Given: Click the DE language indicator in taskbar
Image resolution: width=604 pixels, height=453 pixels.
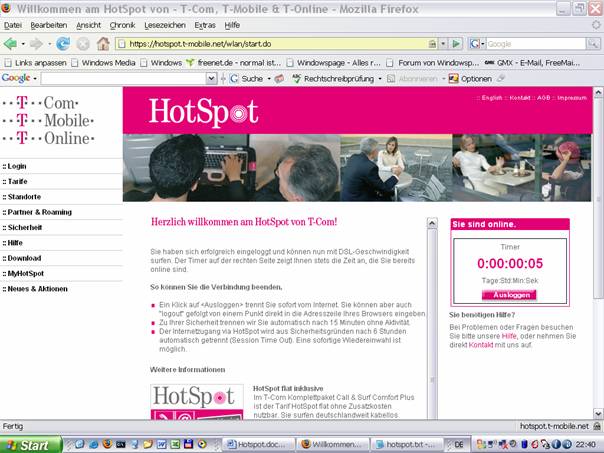Looking at the screenshot, I should click(x=458, y=445).
